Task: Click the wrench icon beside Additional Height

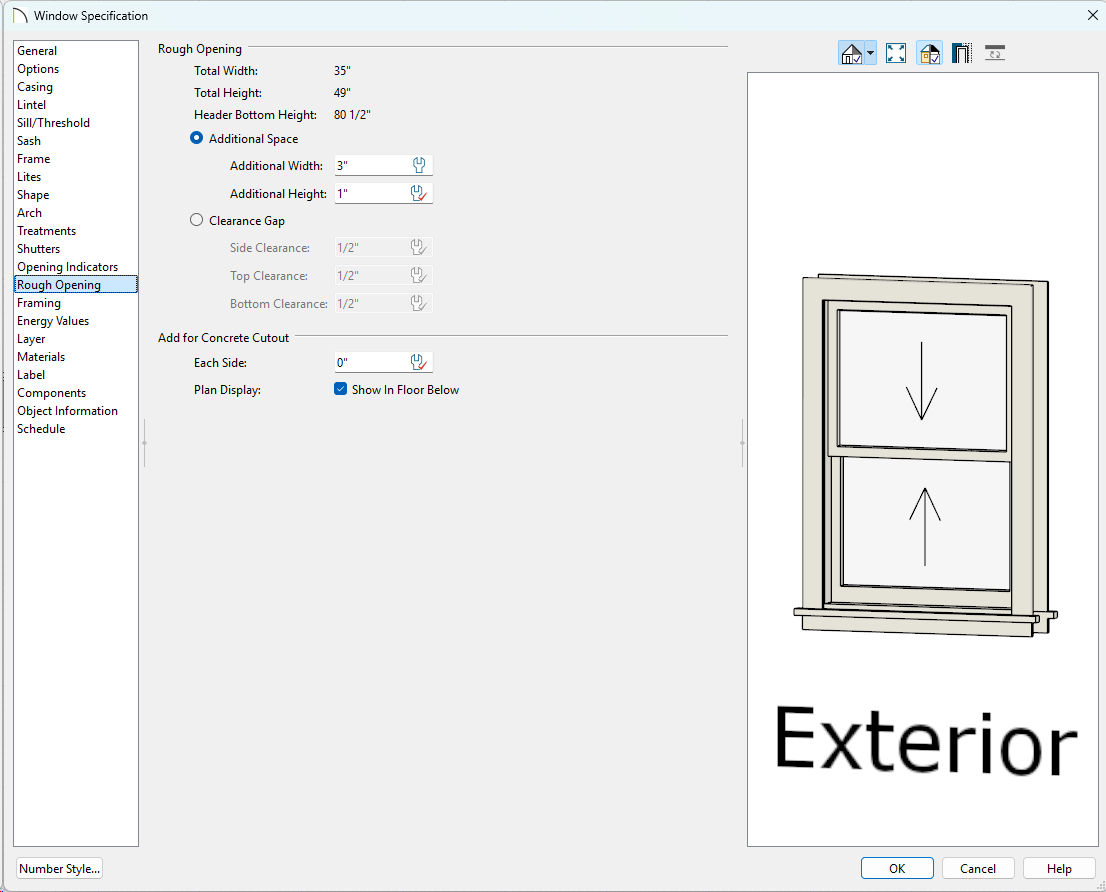Action: pyautogui.click(x=419, y=194)
